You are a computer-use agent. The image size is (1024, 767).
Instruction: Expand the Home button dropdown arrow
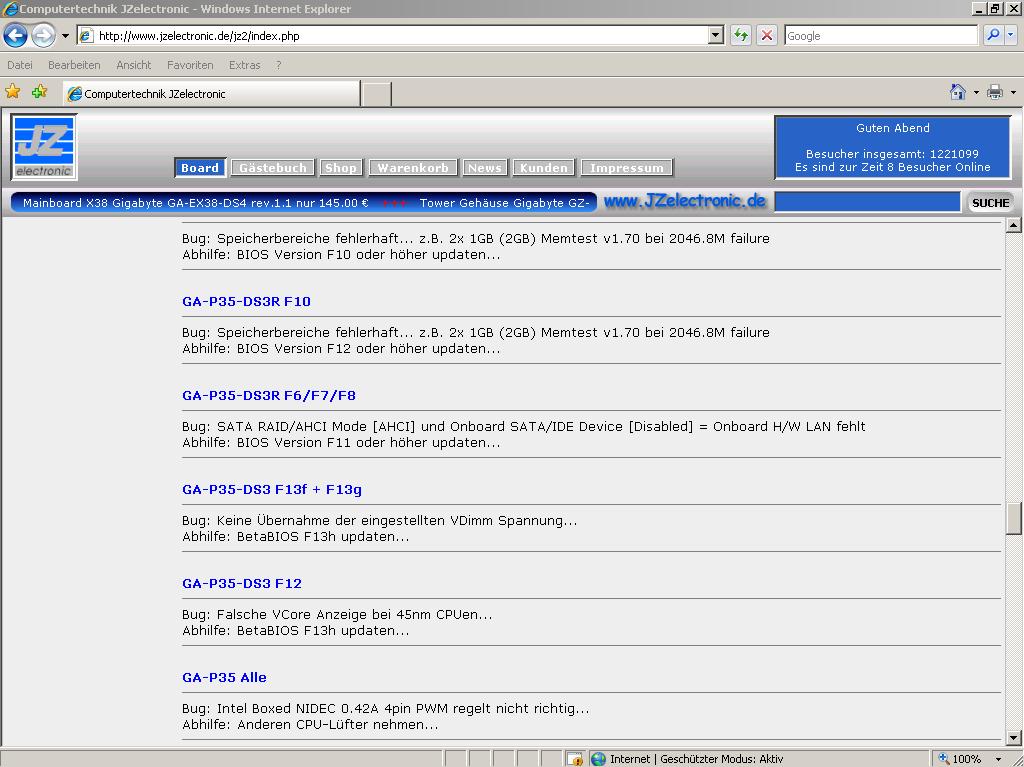(x=976, y=93)
